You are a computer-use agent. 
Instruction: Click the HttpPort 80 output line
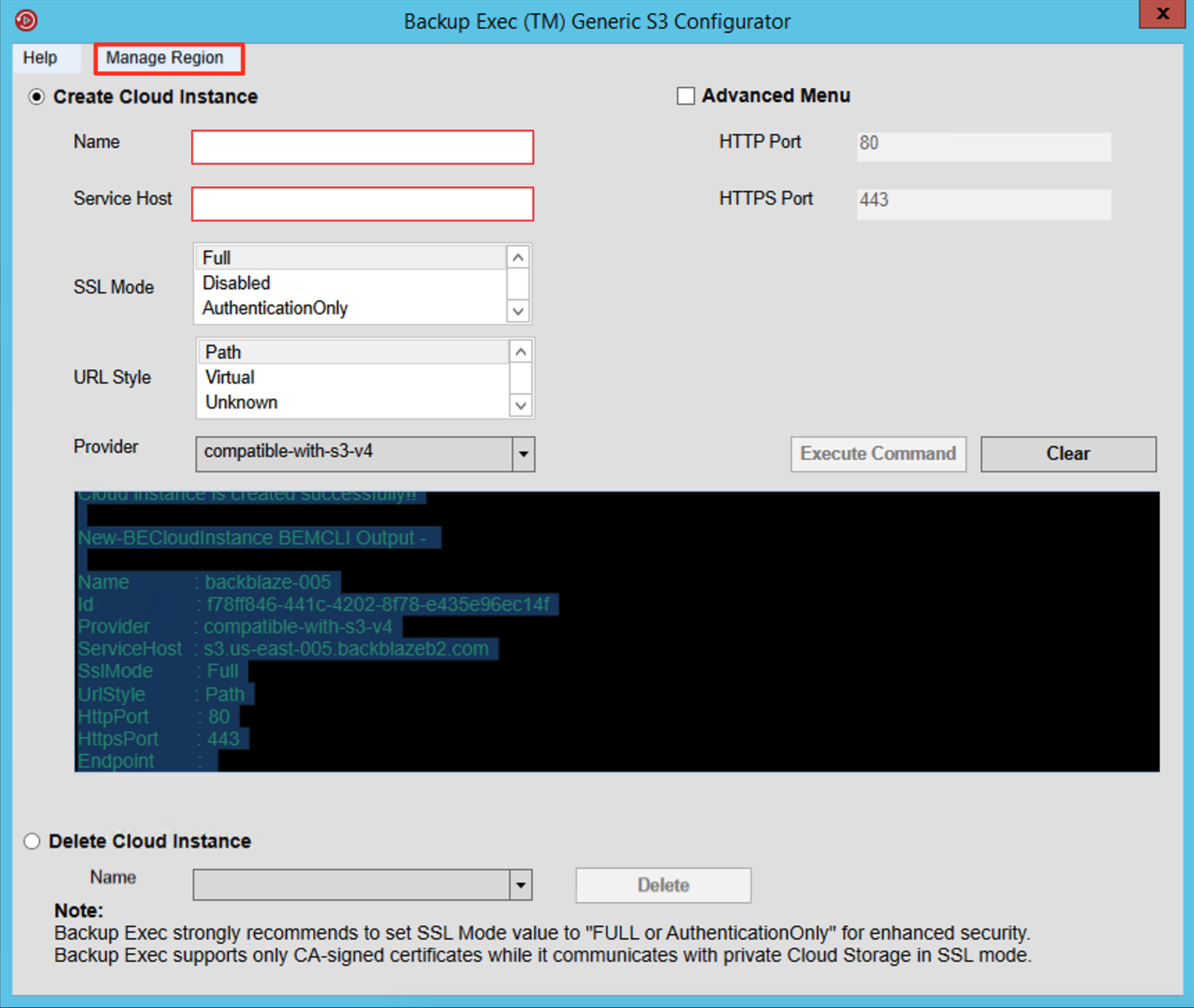coord(154,717)
